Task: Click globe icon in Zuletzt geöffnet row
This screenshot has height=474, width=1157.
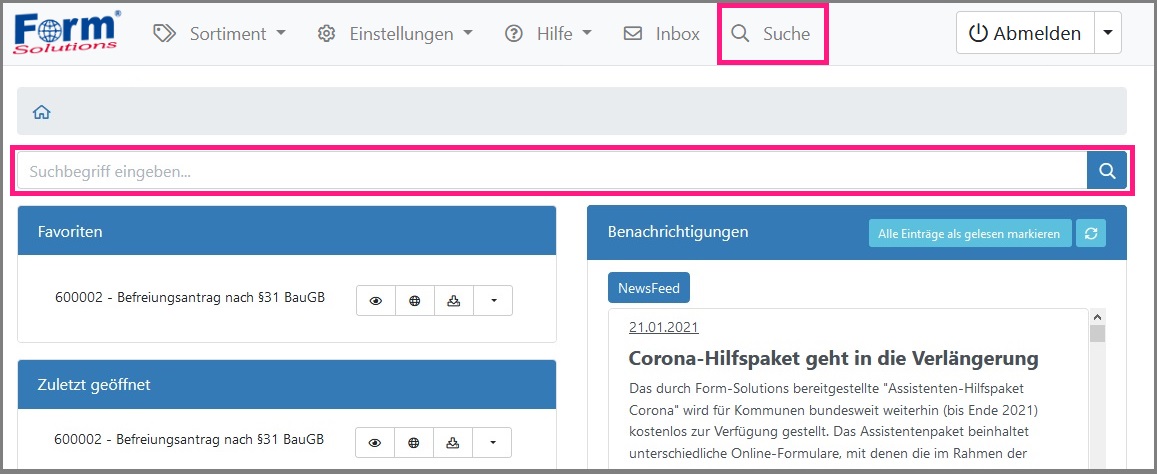Action: [x=414, y=441]
